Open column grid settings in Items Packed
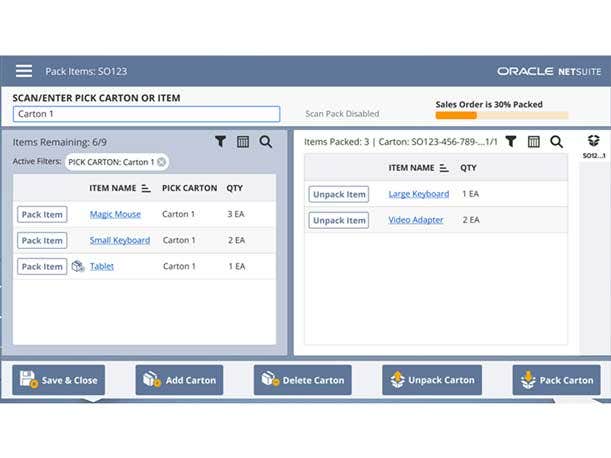 pyautogui.click(x=533, y=142)
